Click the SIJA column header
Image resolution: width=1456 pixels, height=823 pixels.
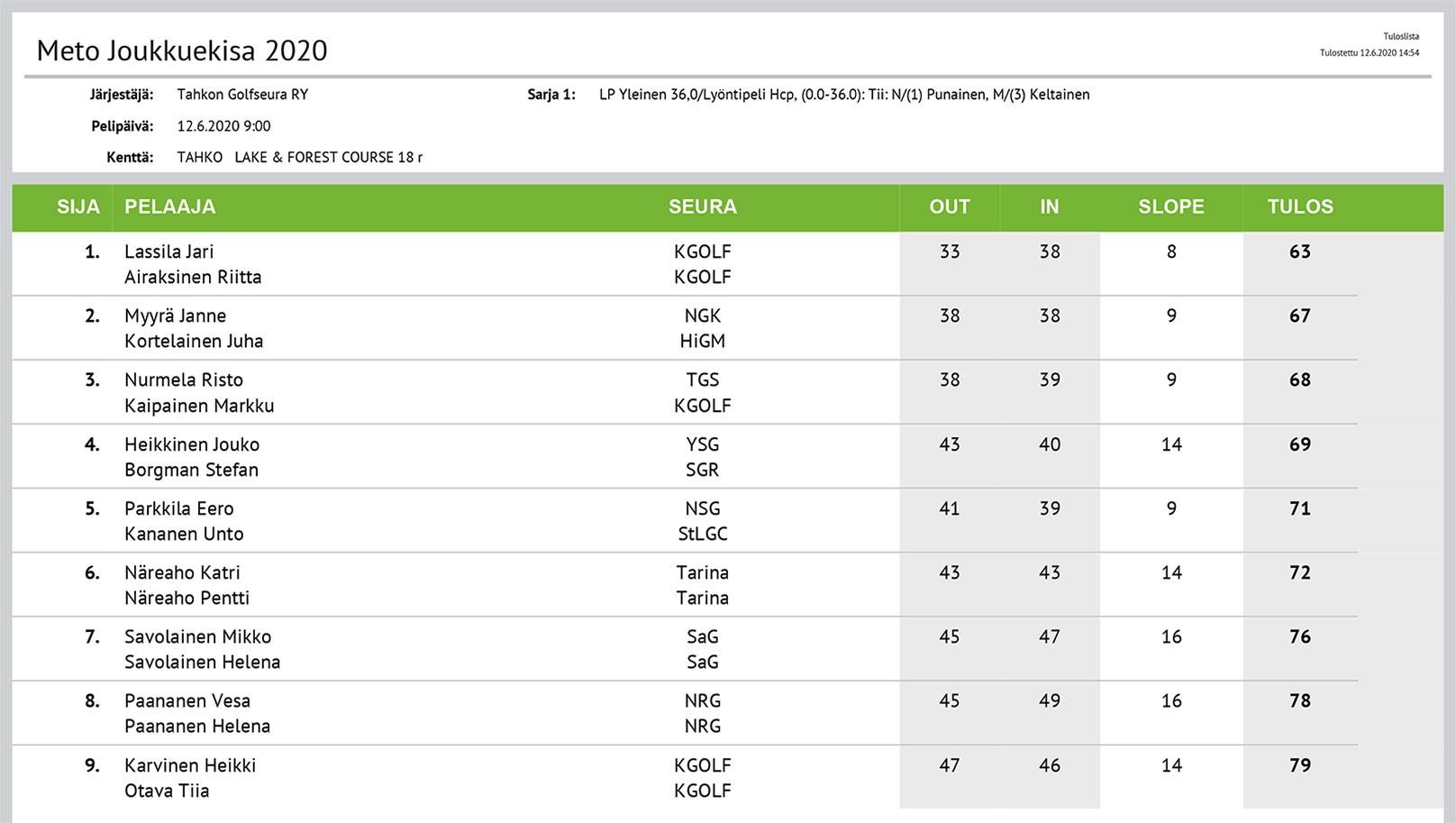point(78,206)
